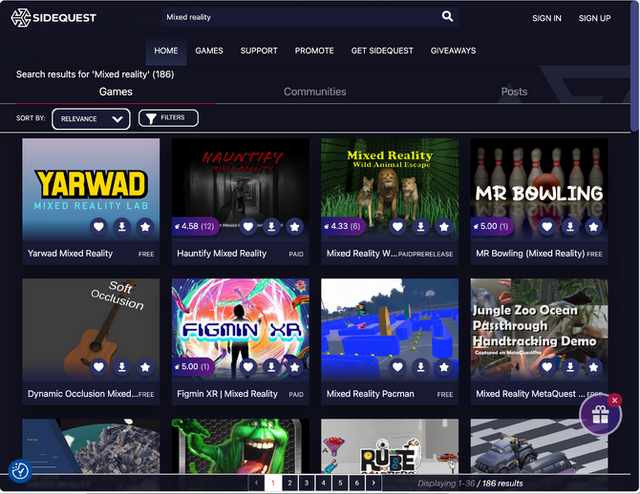Click the Sign In link
Image resolution: width=640 pixels, height=494 pixels.
click(x=547, y=18)
